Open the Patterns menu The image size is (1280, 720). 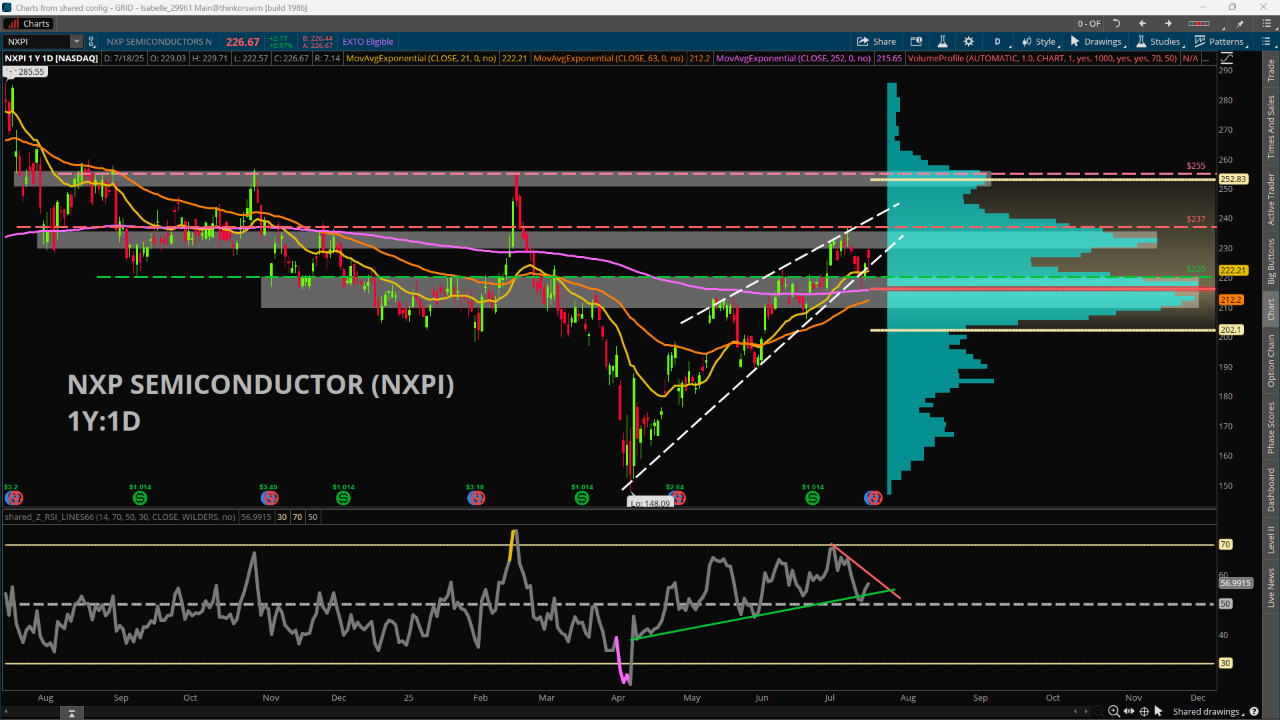1219,42
